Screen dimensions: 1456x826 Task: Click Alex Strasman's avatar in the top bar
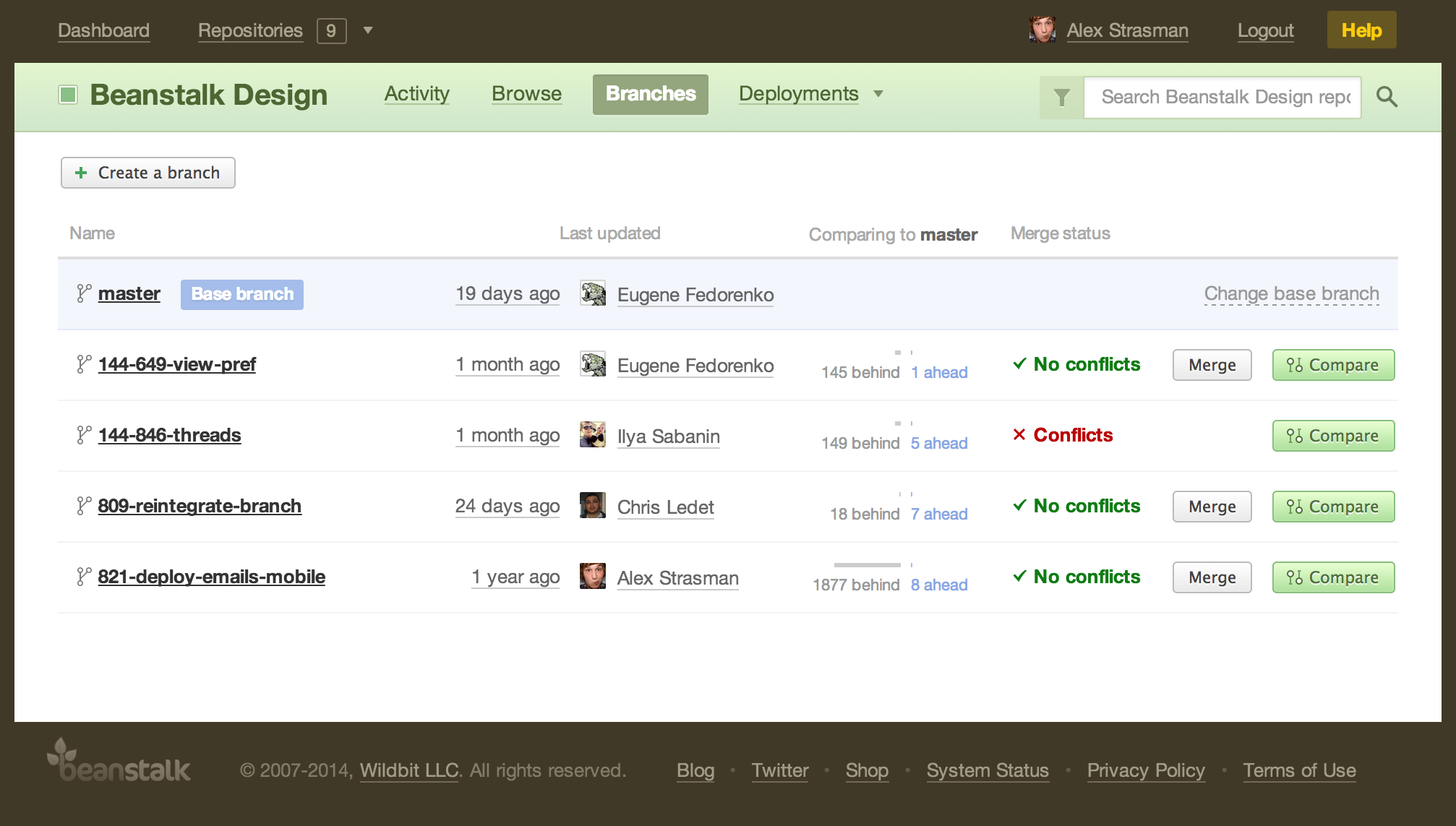(x=1042, y=30)
